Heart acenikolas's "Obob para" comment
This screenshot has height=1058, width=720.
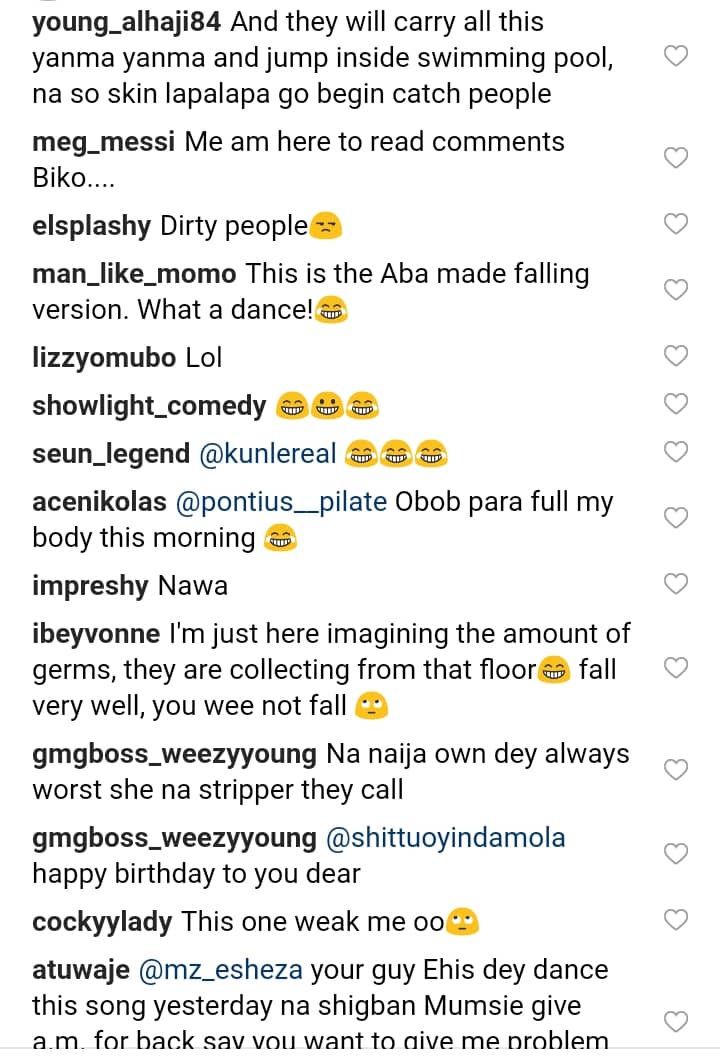677,518
